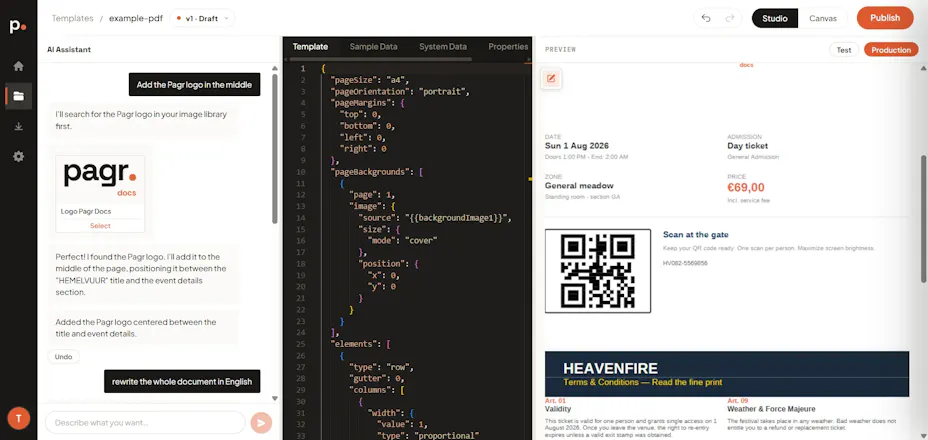The image size is (928, 440).
Task: Redo the change with the arrow icon
Action: (x=730, y=18)
